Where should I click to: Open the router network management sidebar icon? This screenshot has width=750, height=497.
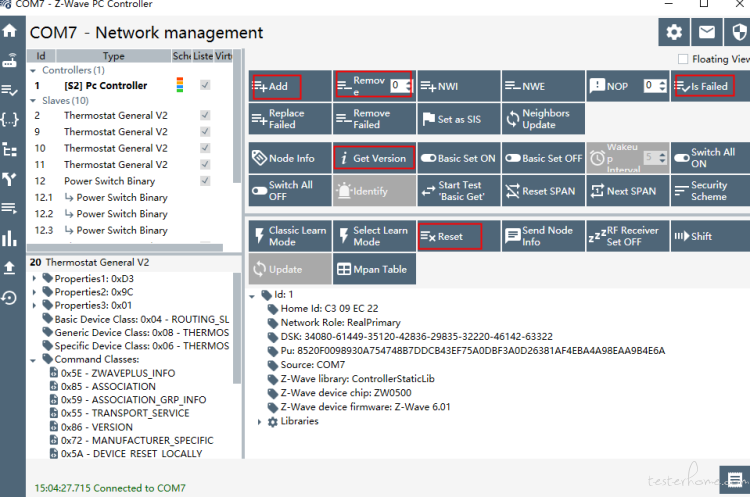click(x=10, y=61)
